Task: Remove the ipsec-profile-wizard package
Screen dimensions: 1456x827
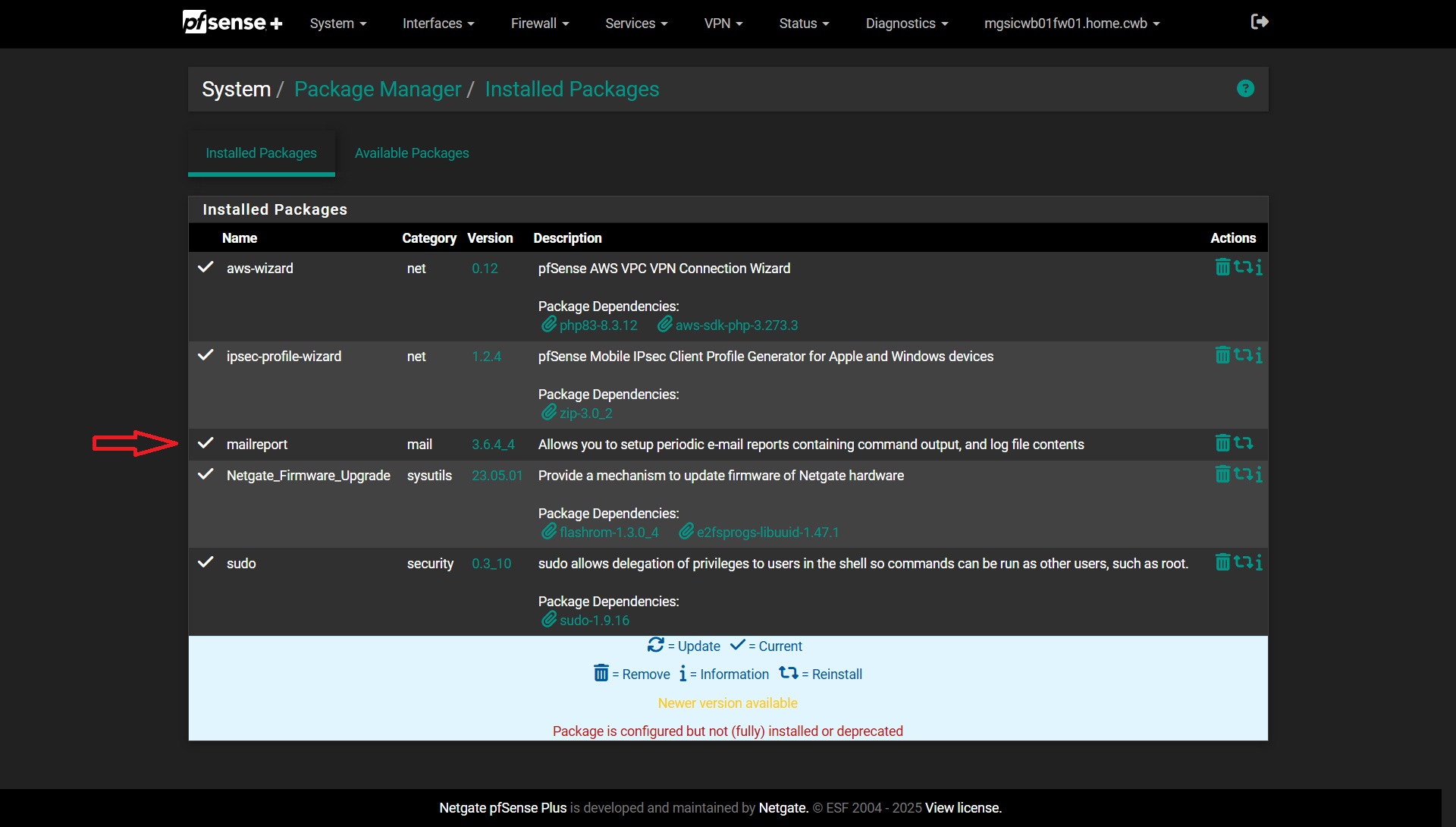Action: pos(1222,355)
